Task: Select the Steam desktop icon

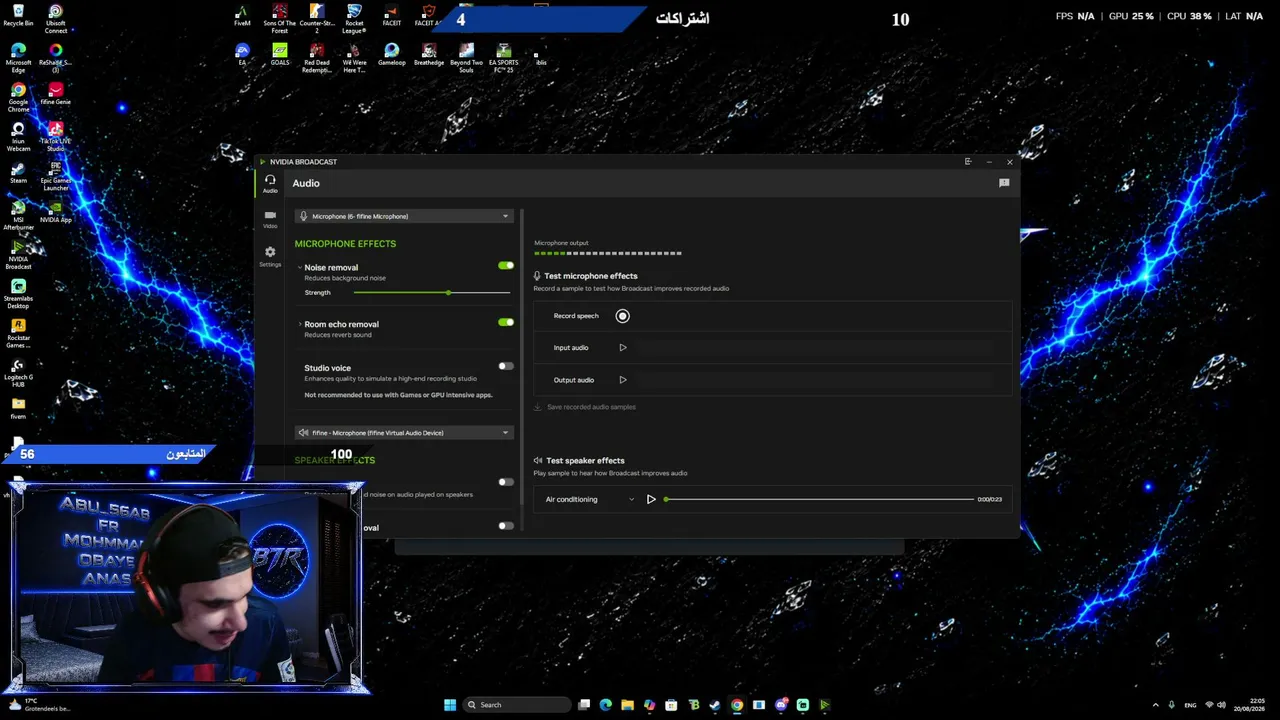Action: 18,173
